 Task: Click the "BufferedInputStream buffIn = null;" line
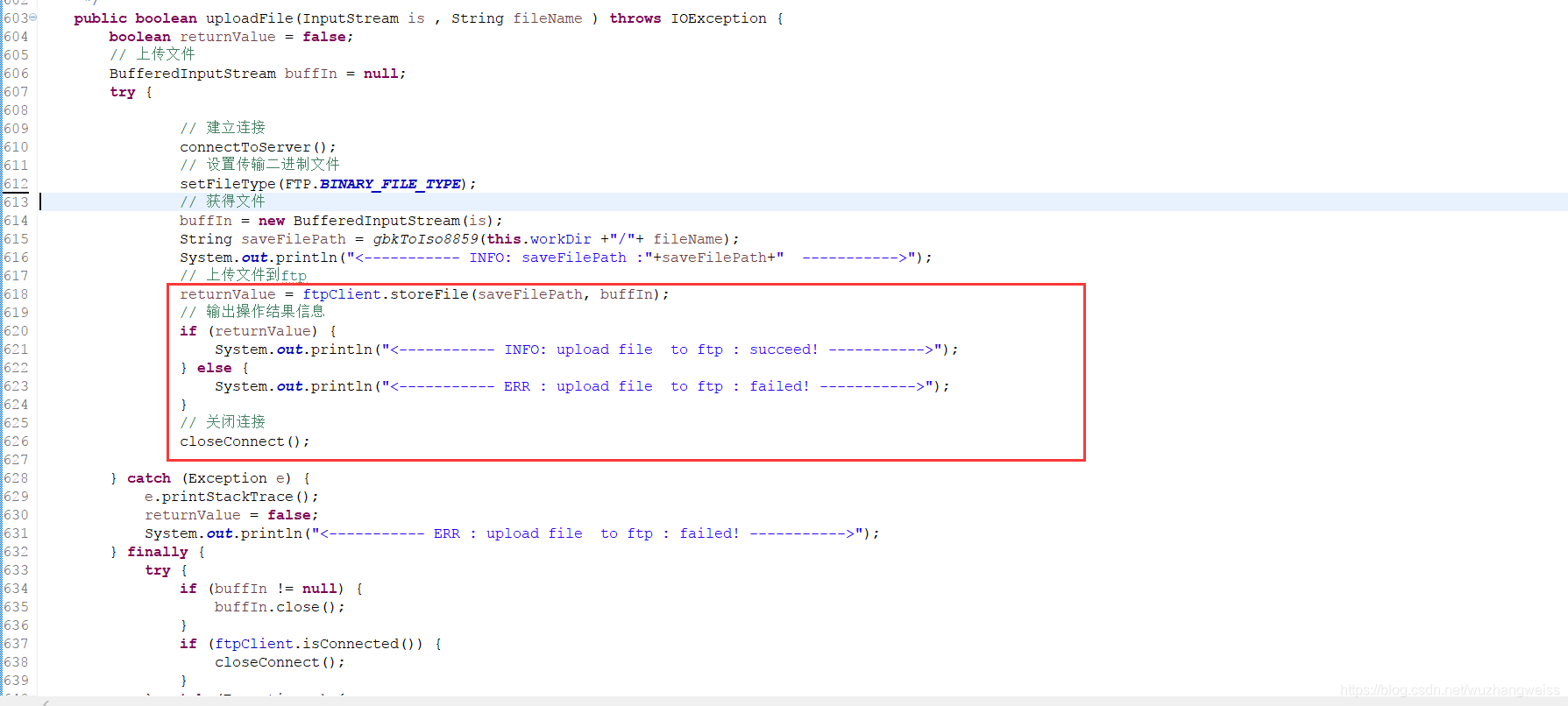click(258, 74)
